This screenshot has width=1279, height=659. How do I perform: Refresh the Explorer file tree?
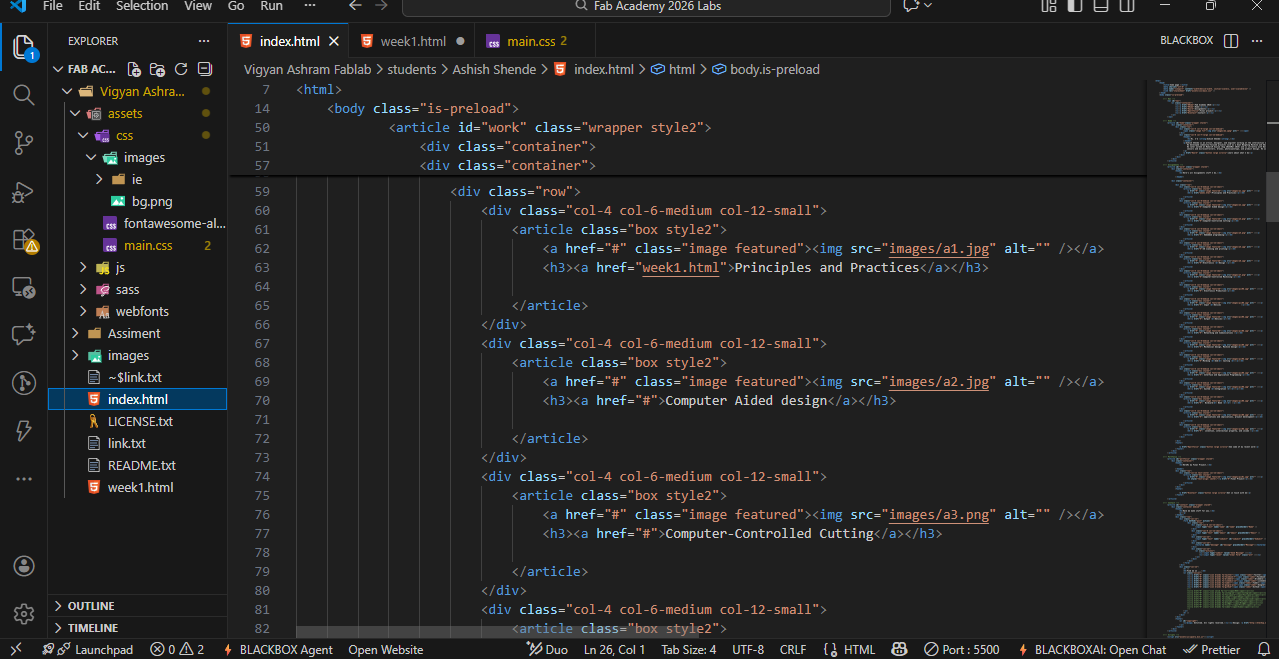pos(181,69)
